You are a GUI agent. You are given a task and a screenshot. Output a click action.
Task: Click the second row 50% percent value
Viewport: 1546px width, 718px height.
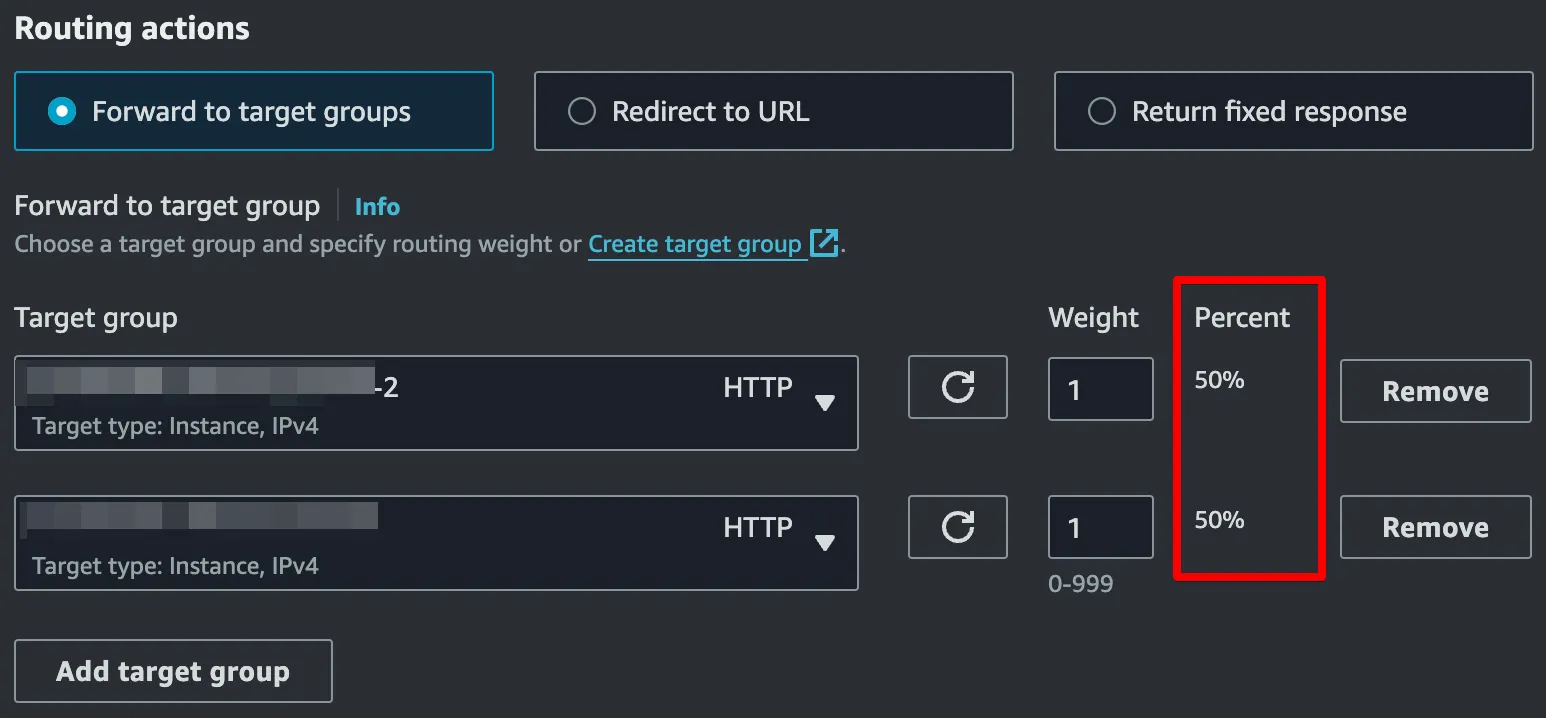point(1219,520)
